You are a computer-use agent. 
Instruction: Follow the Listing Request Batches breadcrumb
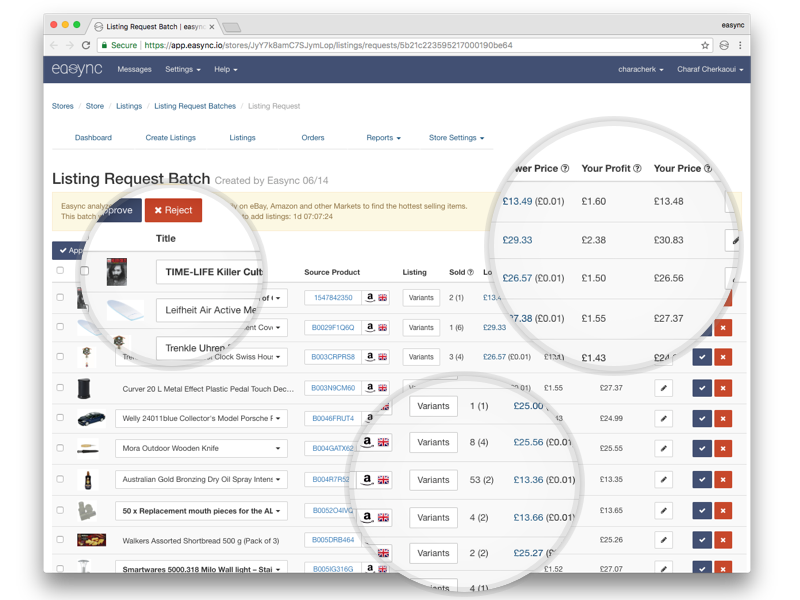point(195,106)
